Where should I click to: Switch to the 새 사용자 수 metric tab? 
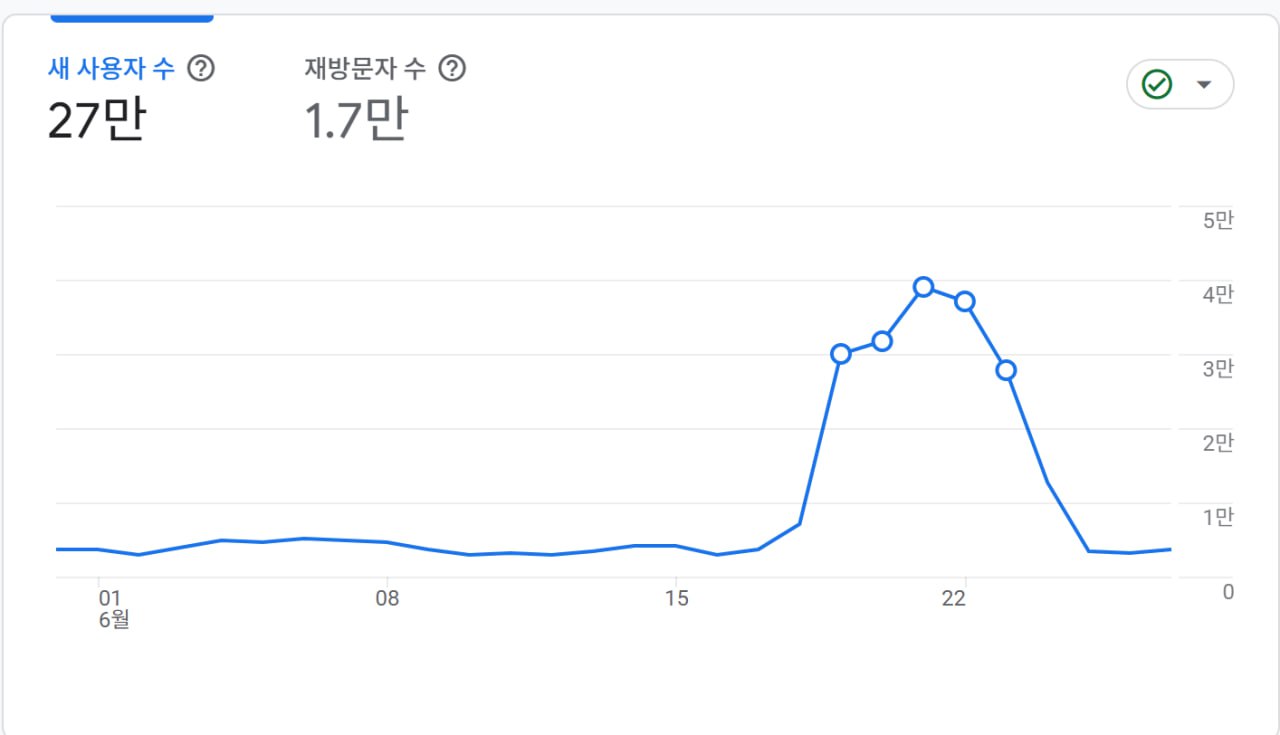pyautogui.click(x=111, y=69)
